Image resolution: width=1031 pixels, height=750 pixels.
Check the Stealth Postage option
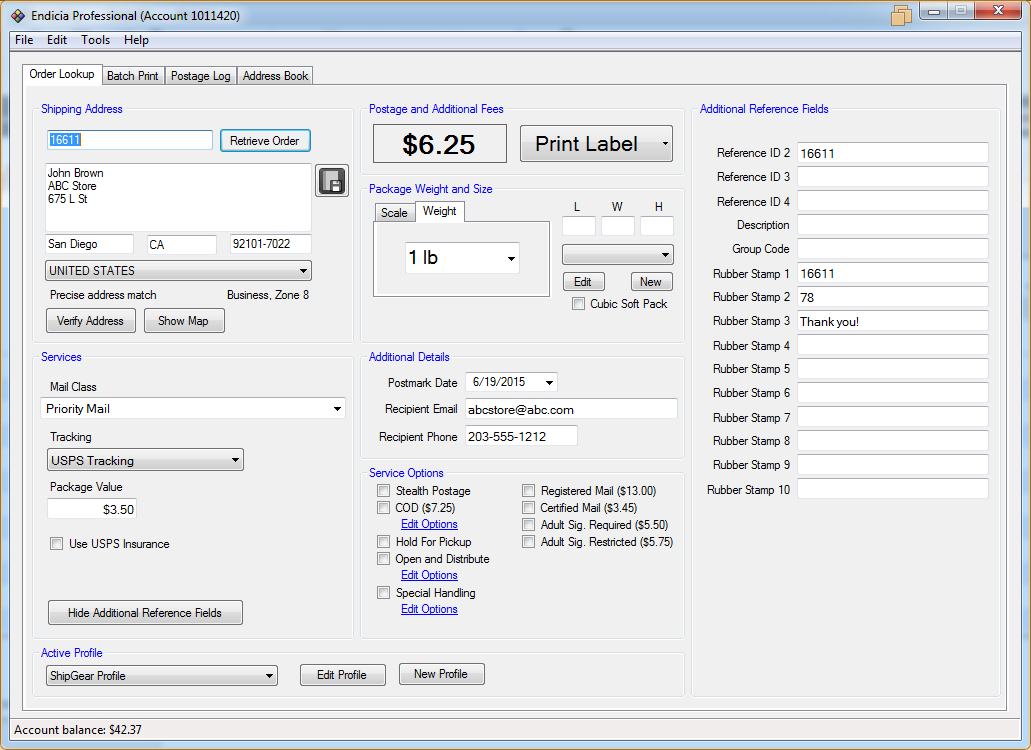pyautogui.click(x=383, y=490)
